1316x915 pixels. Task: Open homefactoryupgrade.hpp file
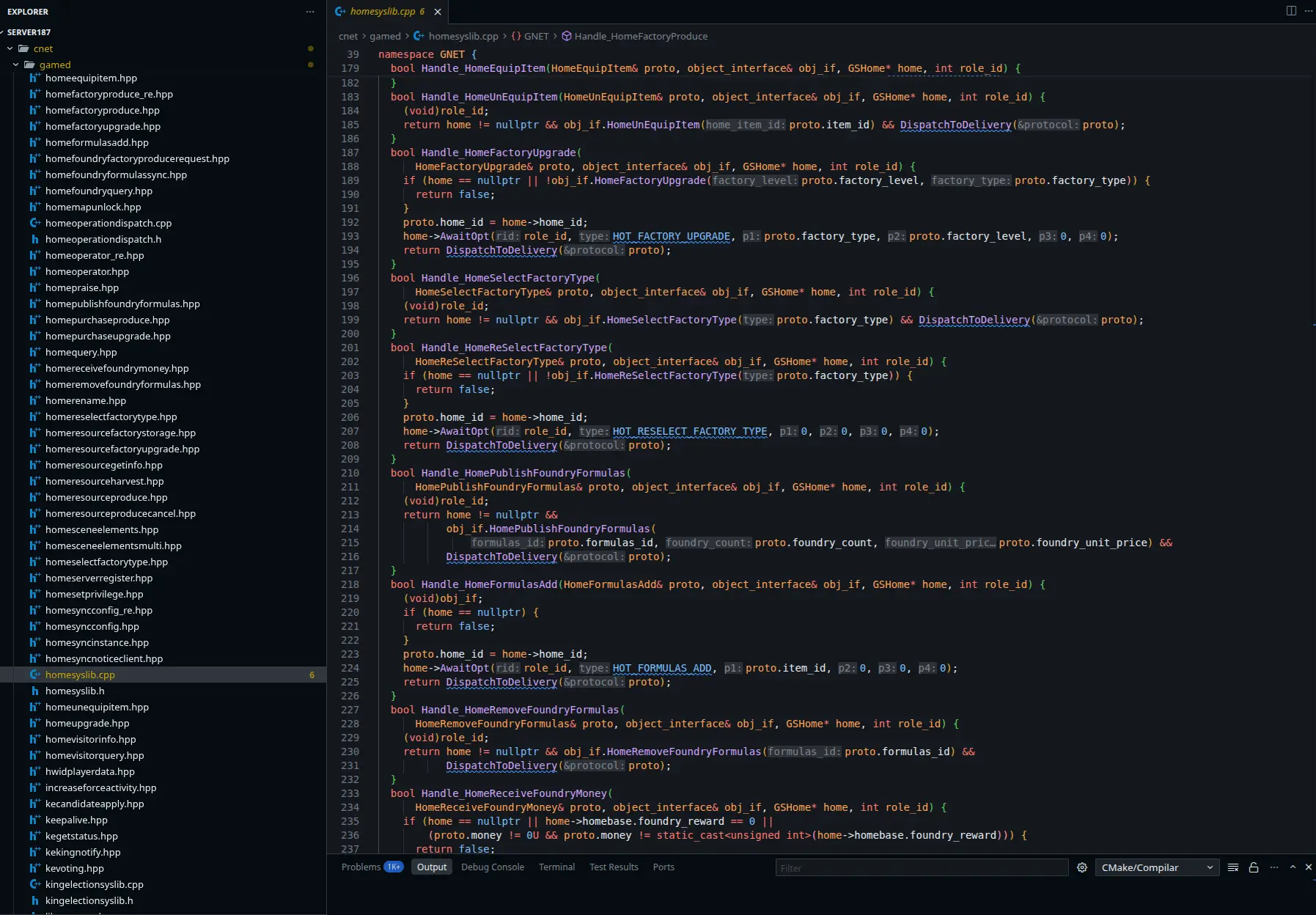coord(103,126)
